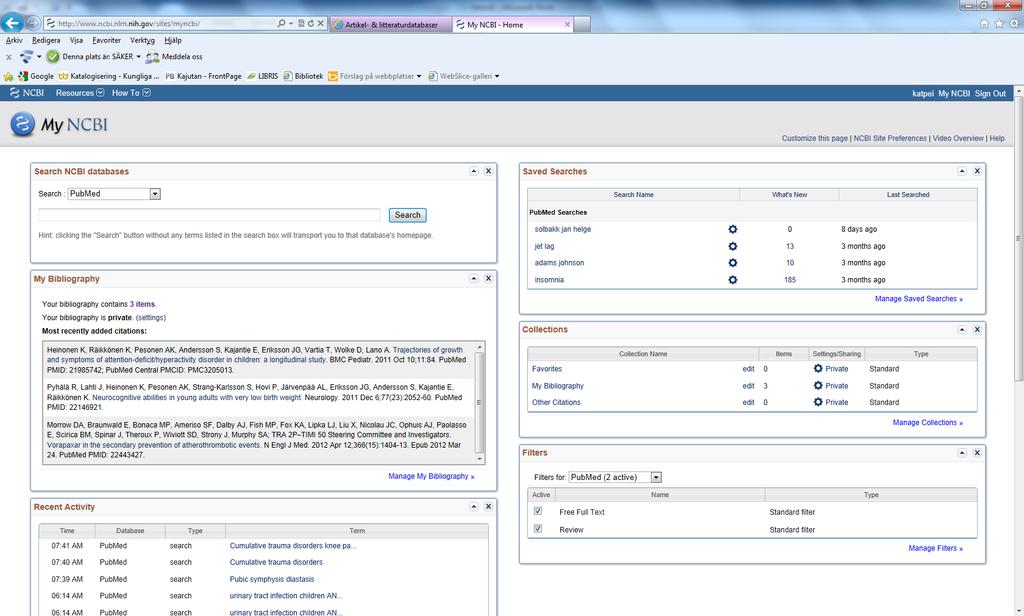This screenshot has height=616, width=1024.
Task: Collapse the My Bibliography panel
Action: (x=474, y=278)
